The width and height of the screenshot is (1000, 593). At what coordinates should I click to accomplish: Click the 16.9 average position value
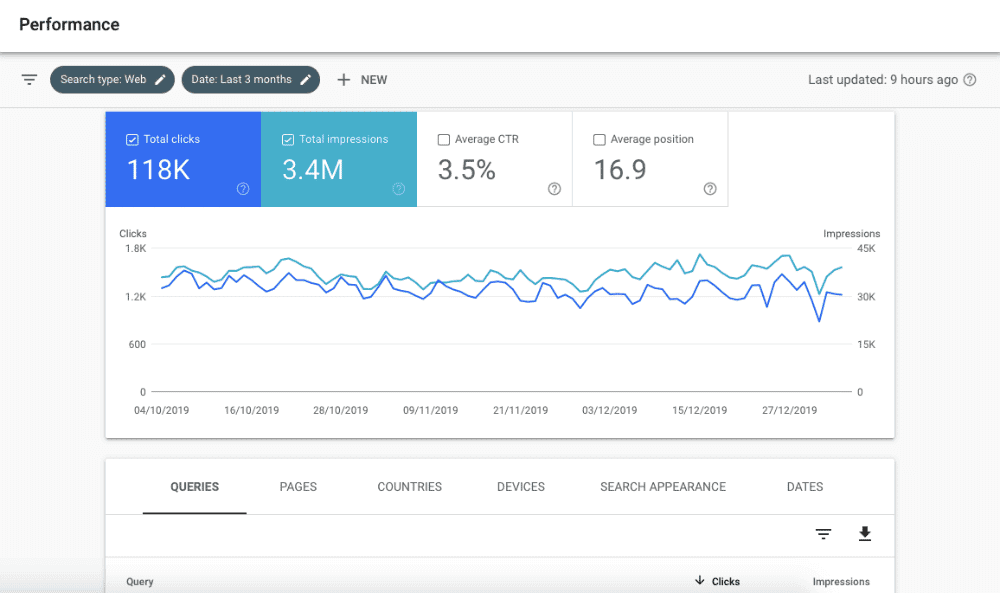tap(620, 170)
